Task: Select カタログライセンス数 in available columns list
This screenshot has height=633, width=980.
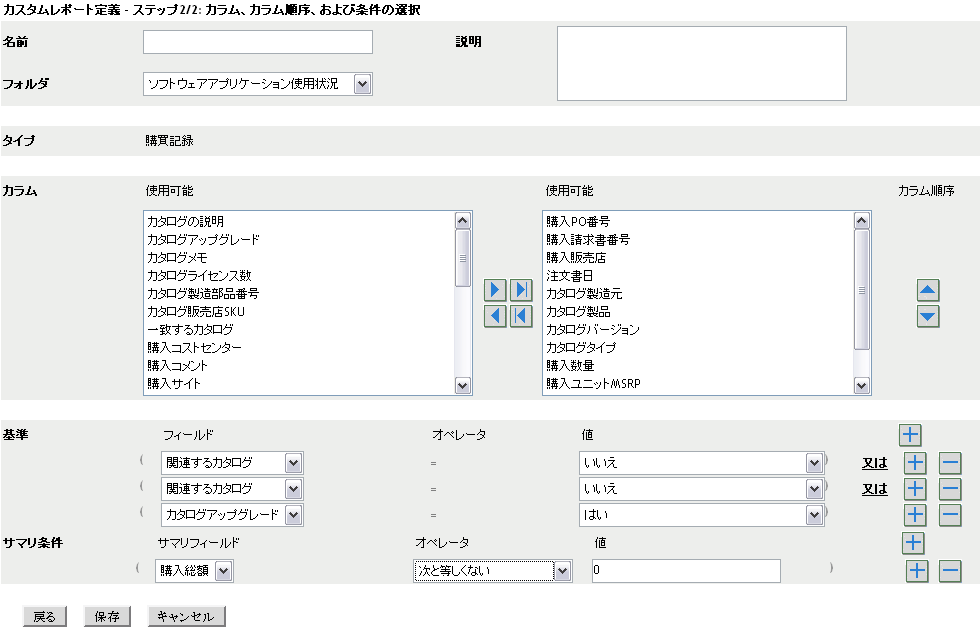Action: (199, 275)
